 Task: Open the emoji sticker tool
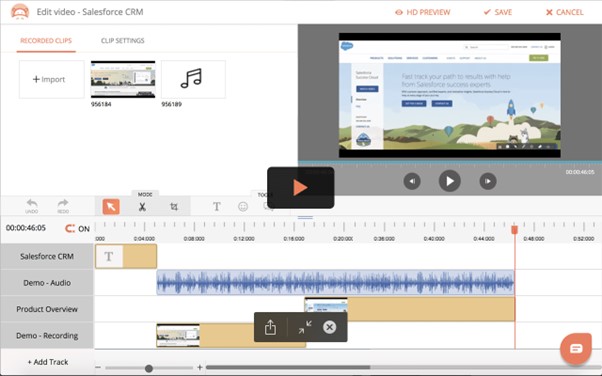click(x=243, y=207)
